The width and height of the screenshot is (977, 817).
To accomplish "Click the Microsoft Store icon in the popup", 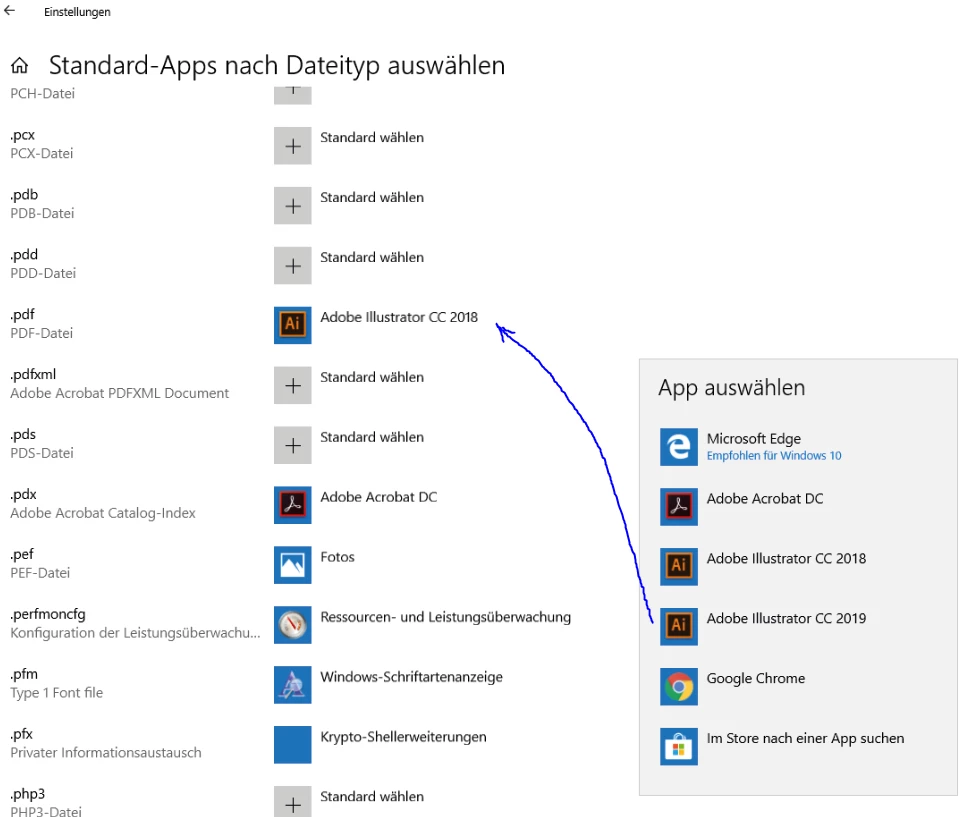I will coord(679,746).
